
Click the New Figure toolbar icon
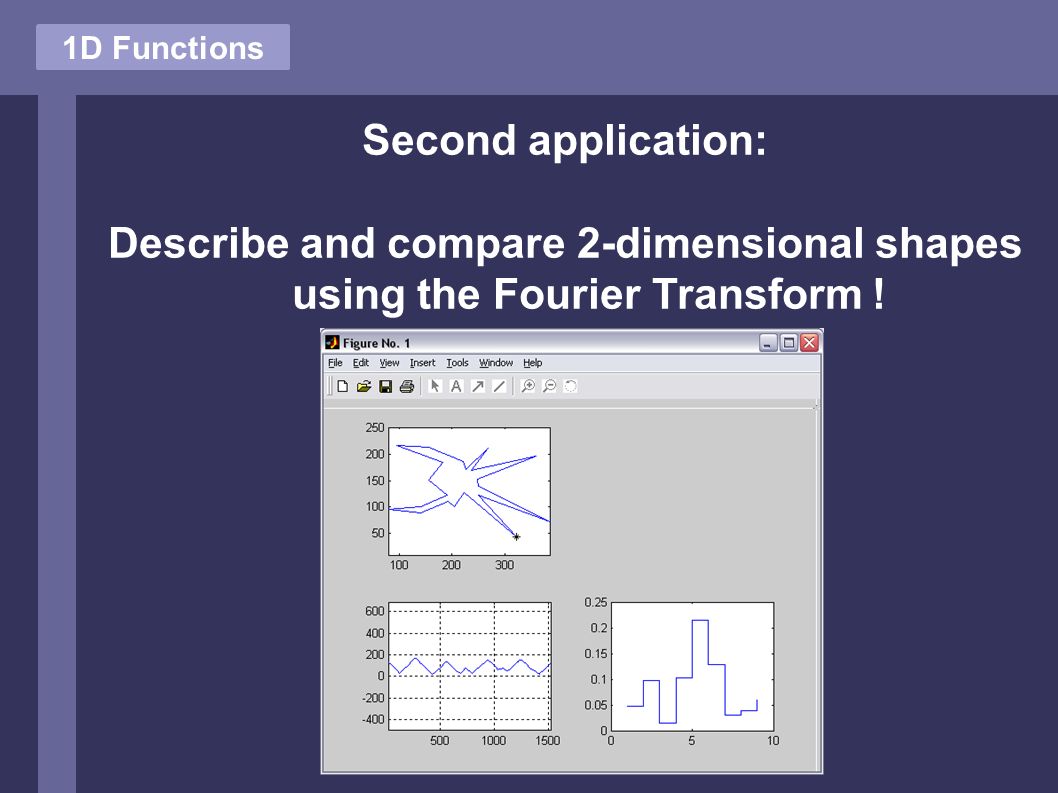pyautogui.click(x=343, y=386)
